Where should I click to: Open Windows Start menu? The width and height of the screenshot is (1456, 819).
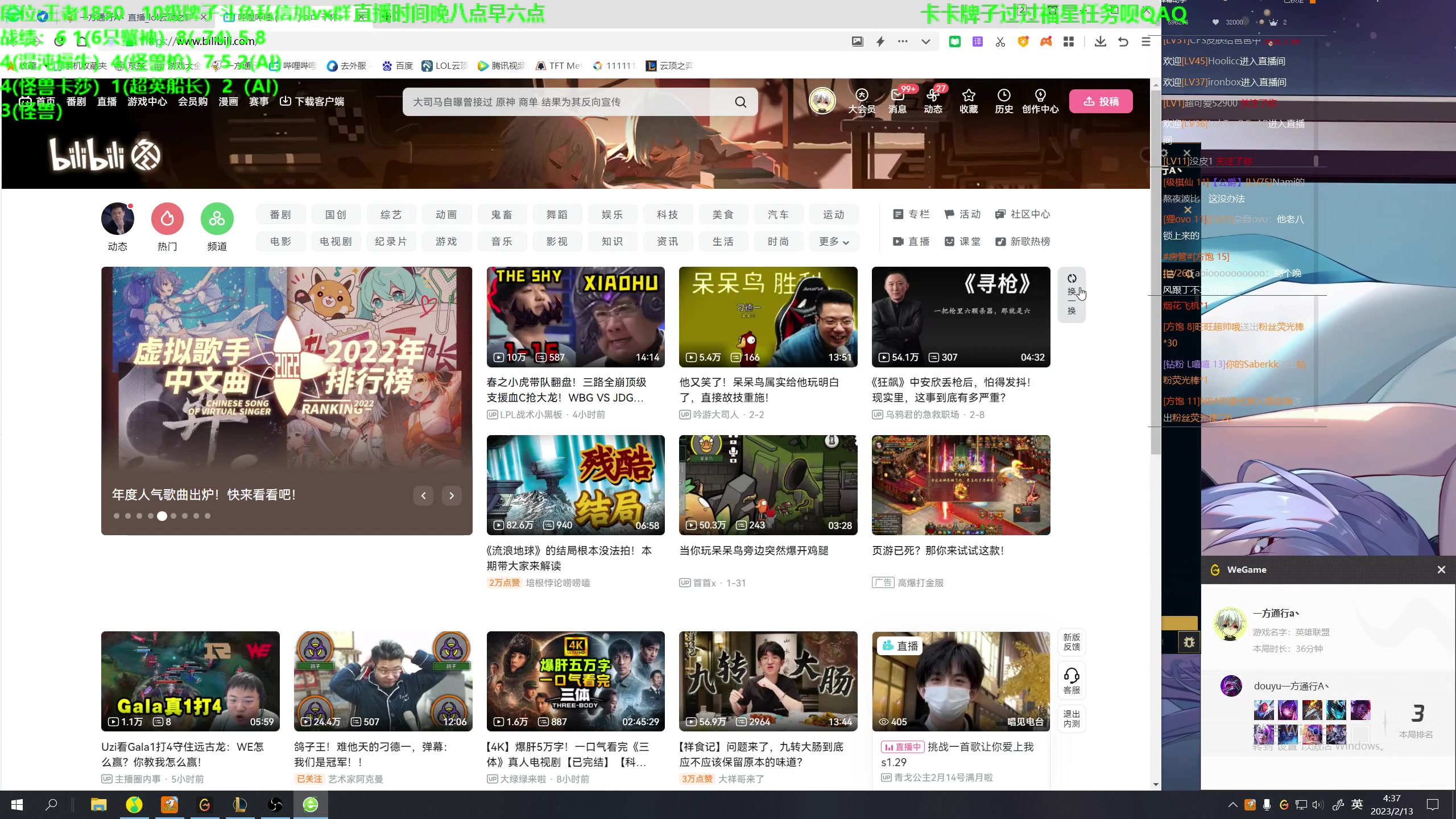point(17,805)
